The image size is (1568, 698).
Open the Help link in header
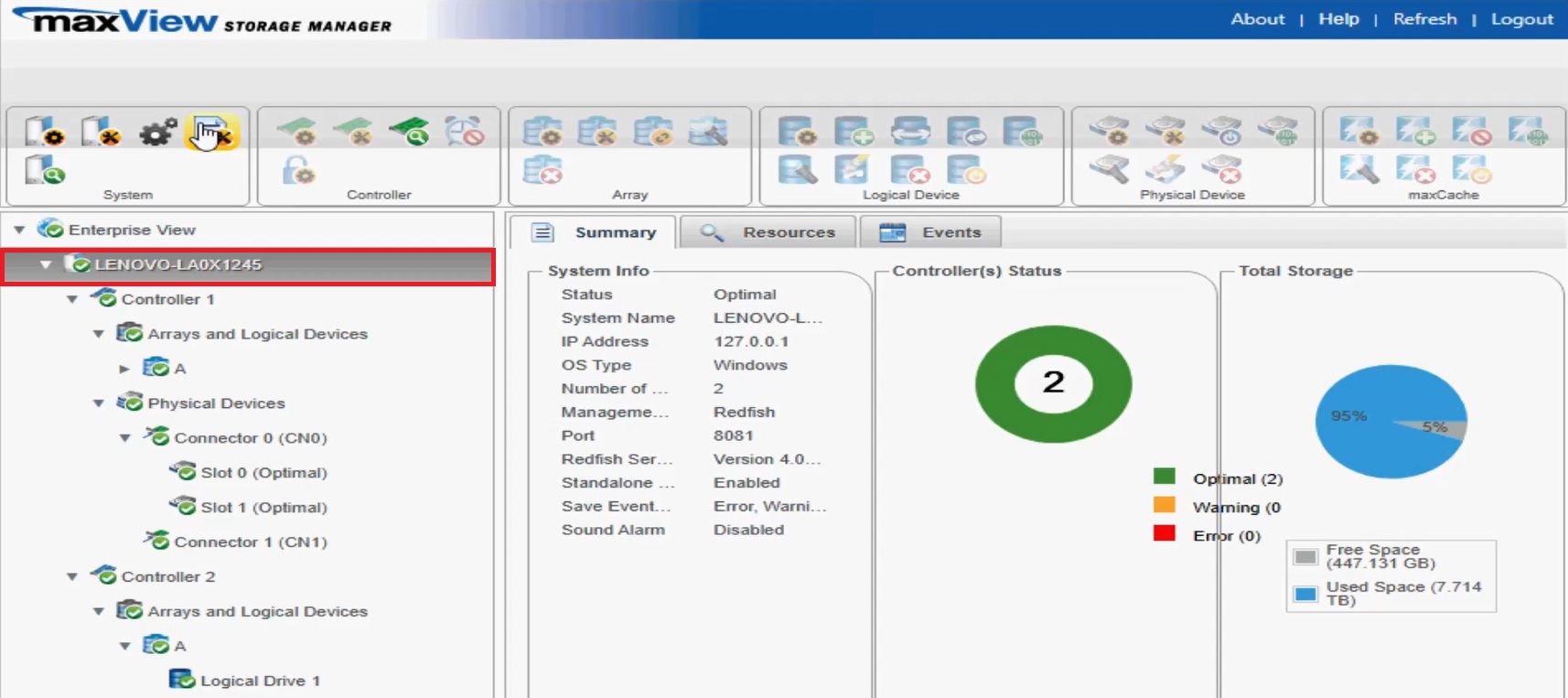click(1338, 19)
